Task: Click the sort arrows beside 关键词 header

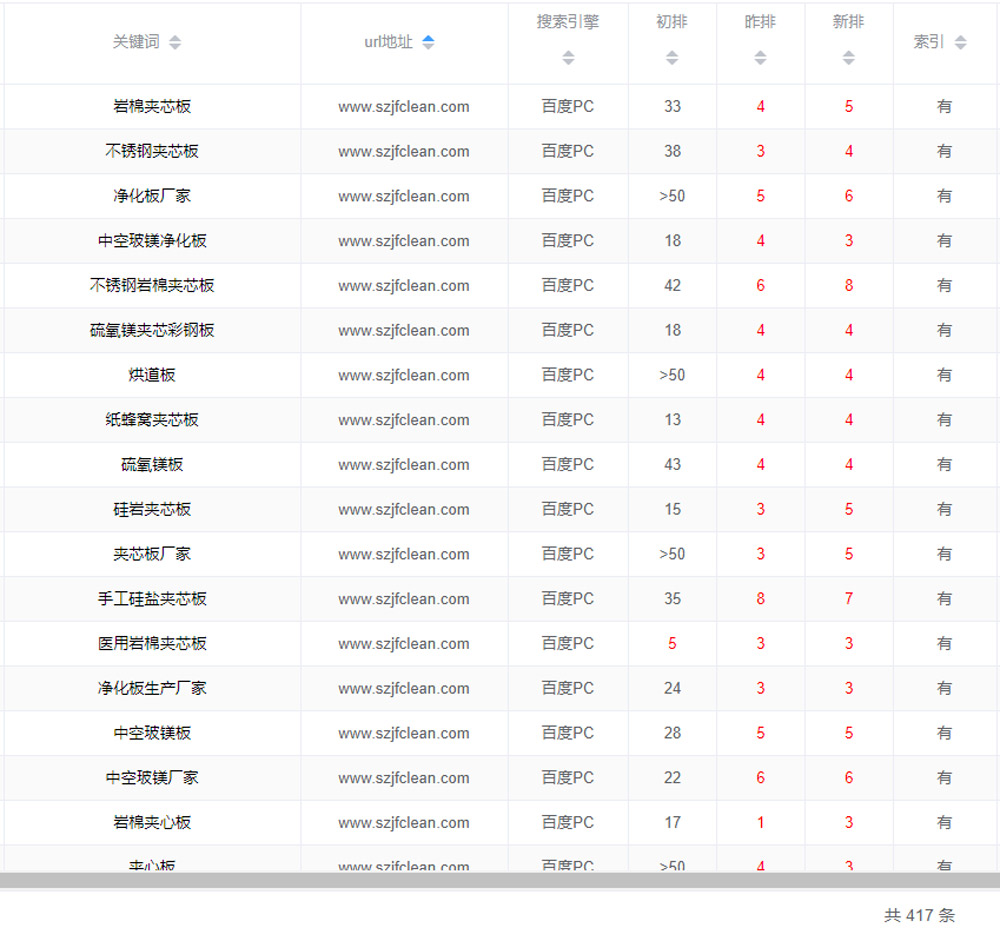Action: point(175,42)
